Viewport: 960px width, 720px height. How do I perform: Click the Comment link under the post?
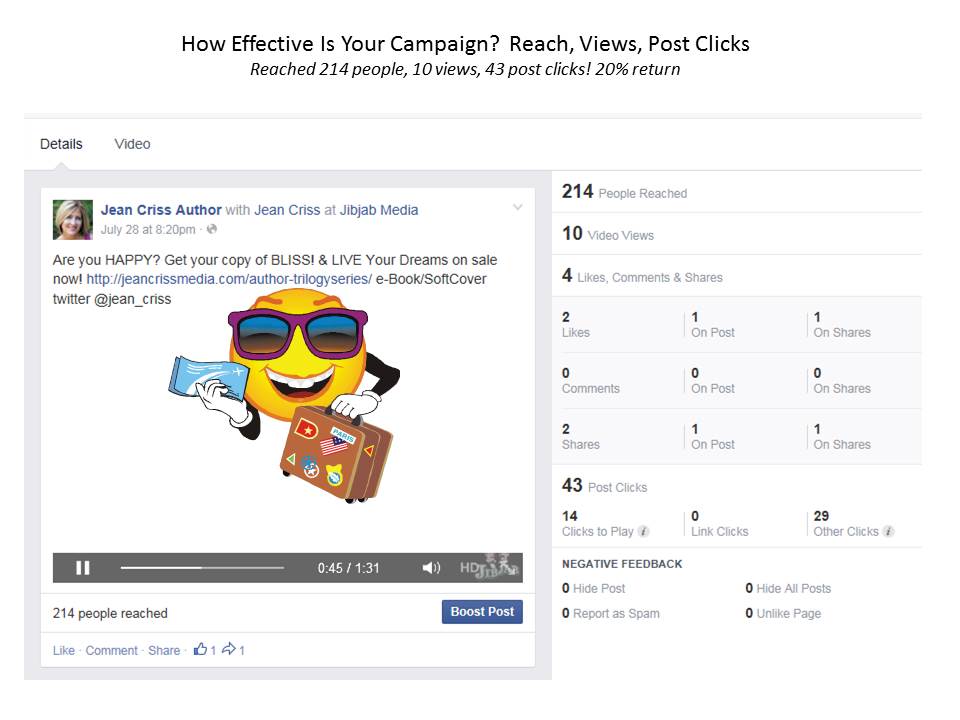(111, 650)
